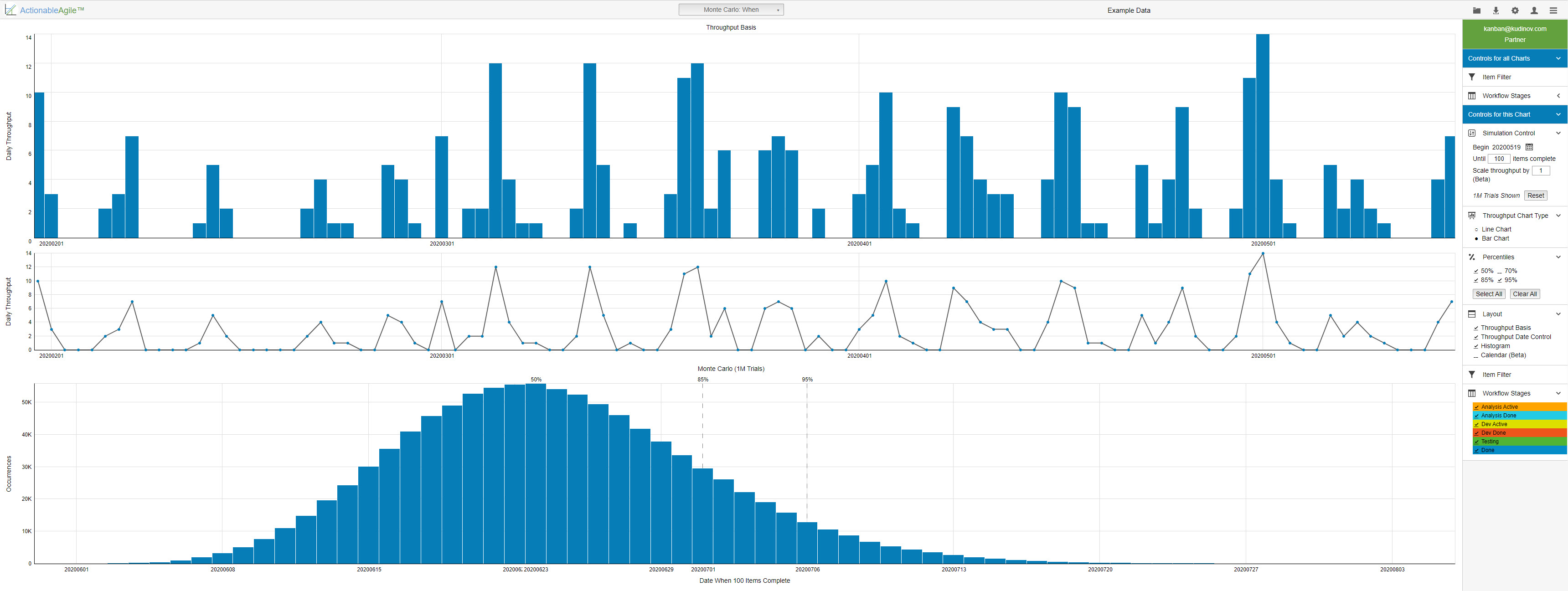
Task: Toggle the 50% percentile checkbox
Action: coord(1476,271)
